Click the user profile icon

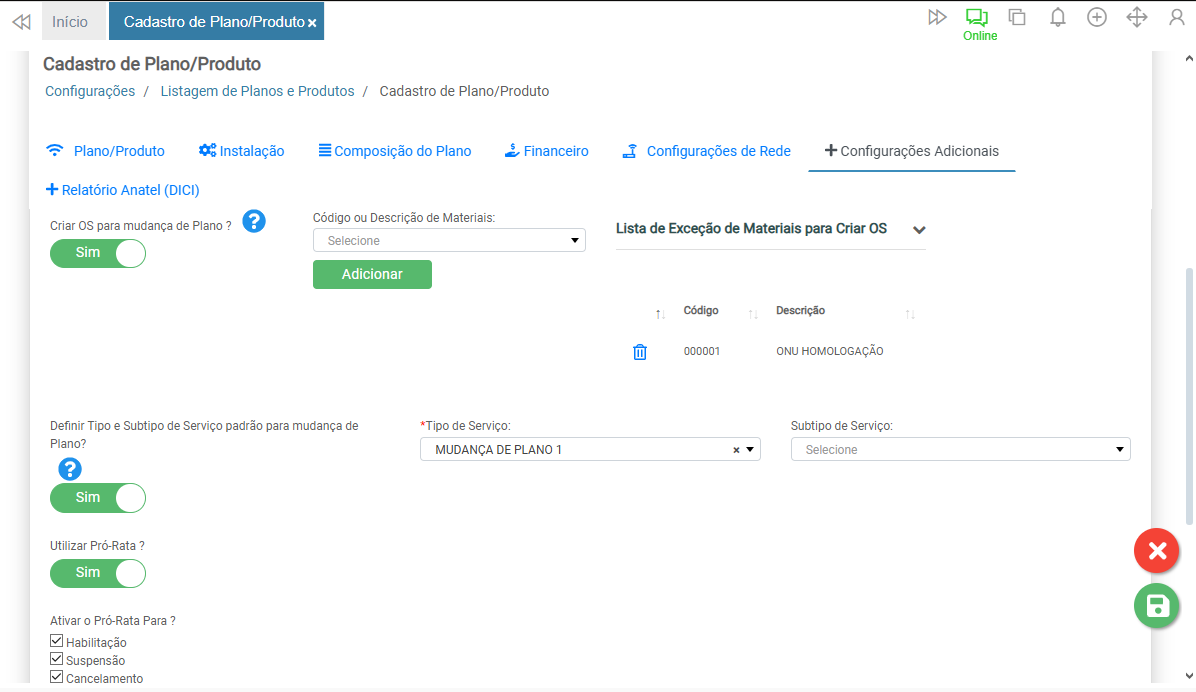point(1177,18)
